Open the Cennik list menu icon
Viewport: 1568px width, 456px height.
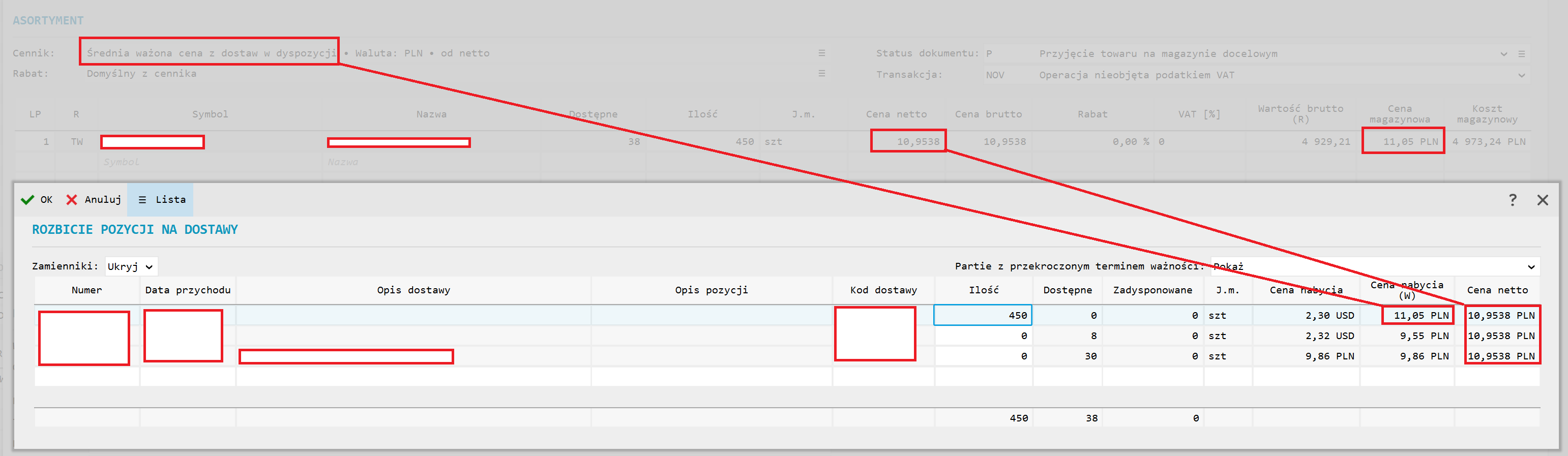pos(821,53)
